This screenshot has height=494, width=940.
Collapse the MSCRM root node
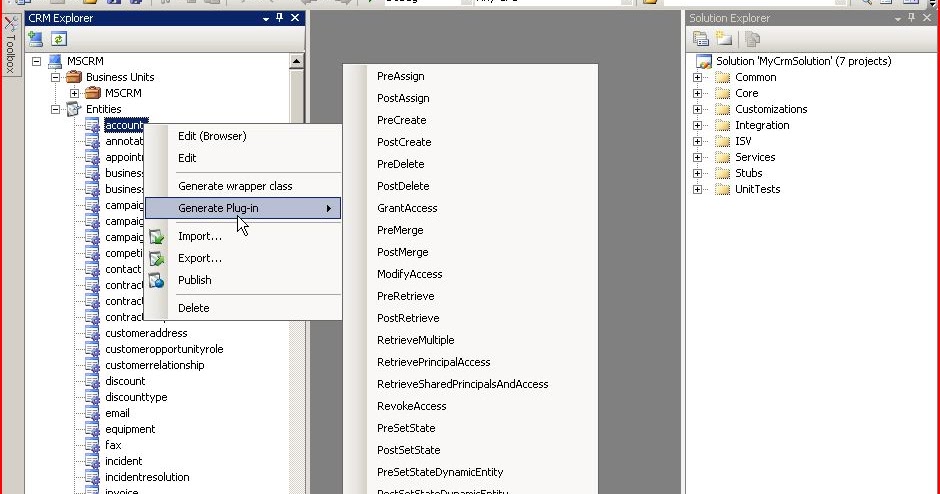[37, 61]
